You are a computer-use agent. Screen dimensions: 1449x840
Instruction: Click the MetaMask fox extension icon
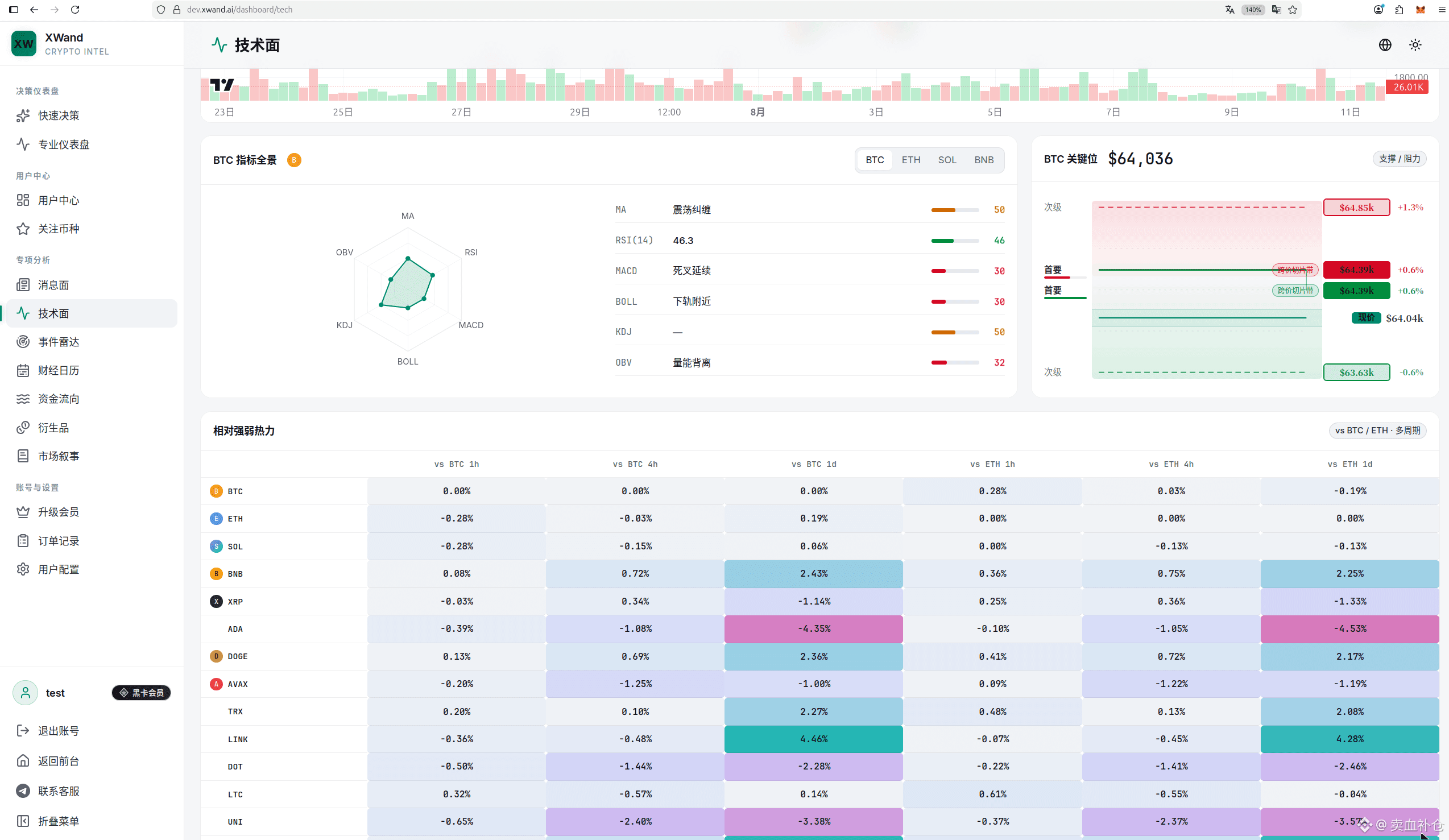tap(1420, 9)
